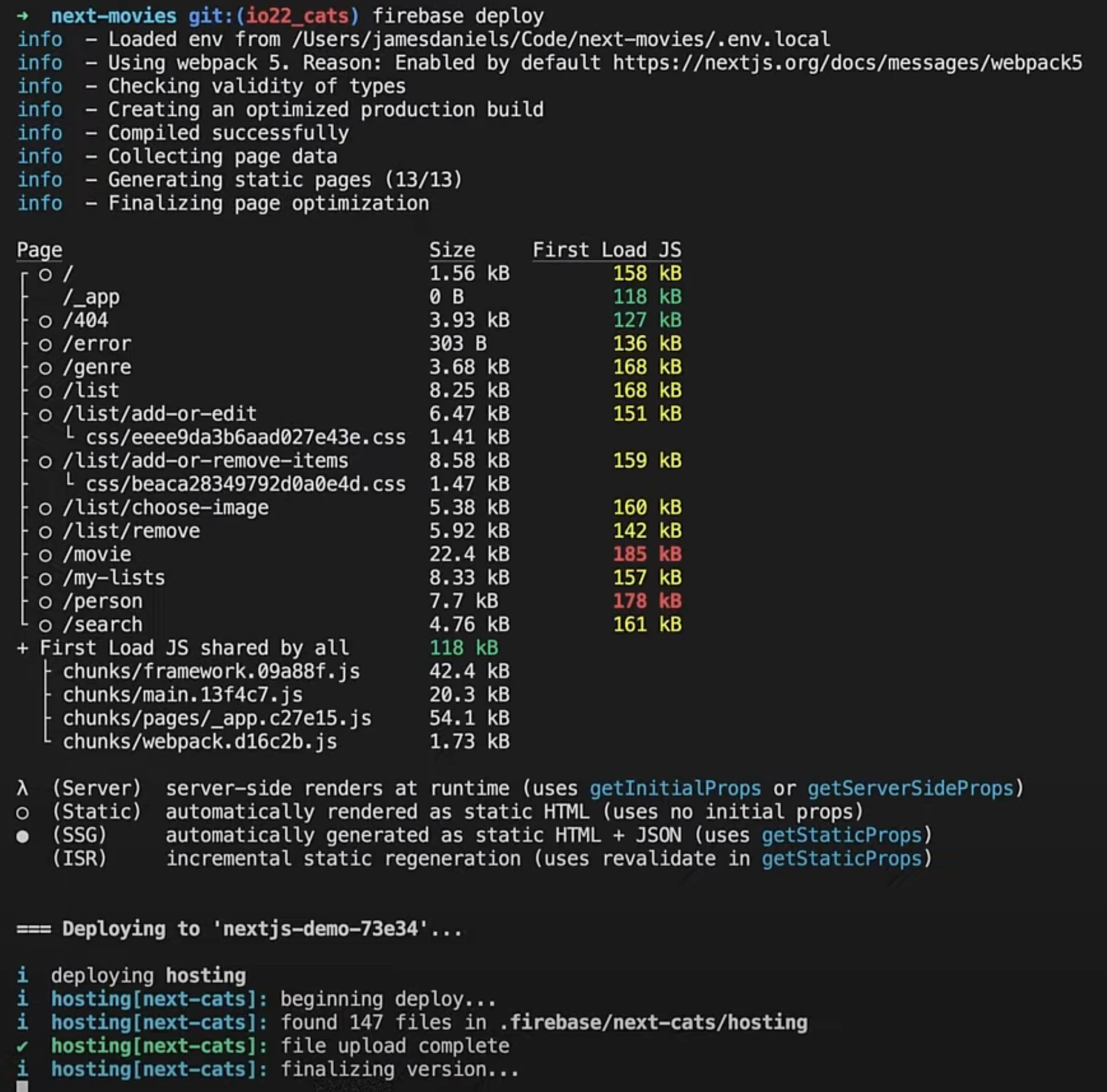
Task: Click the 'First Load JS' column header
Action: (607, 250)
